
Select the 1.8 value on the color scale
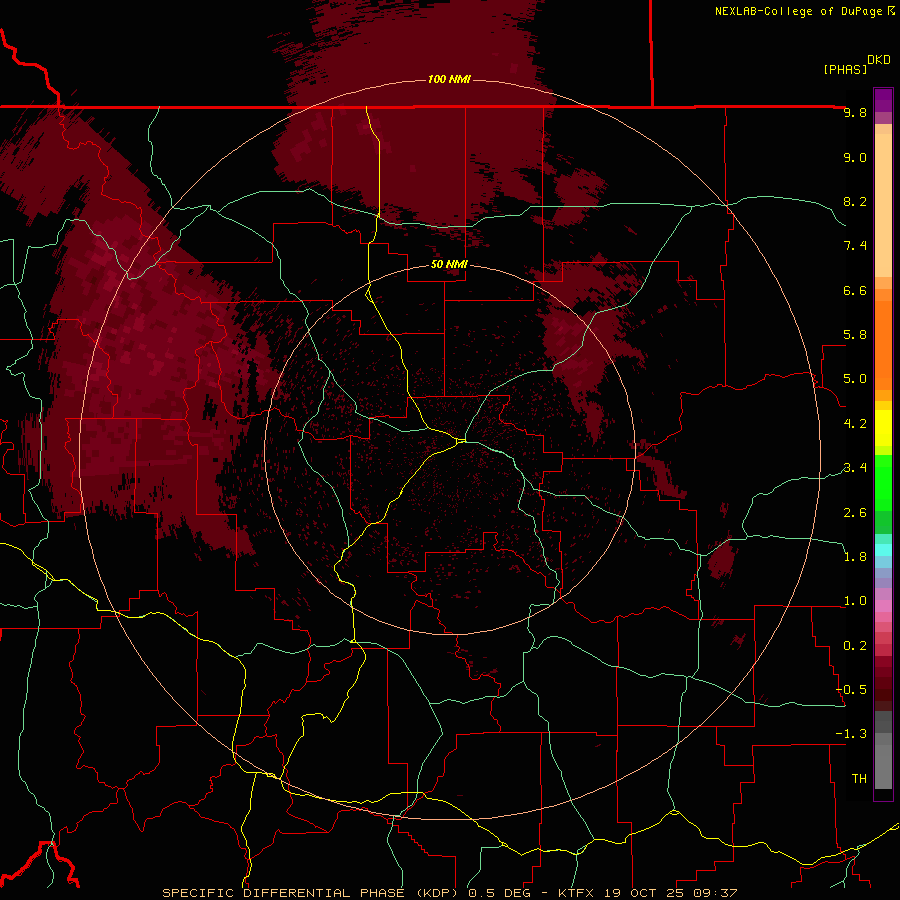(855, 557)
